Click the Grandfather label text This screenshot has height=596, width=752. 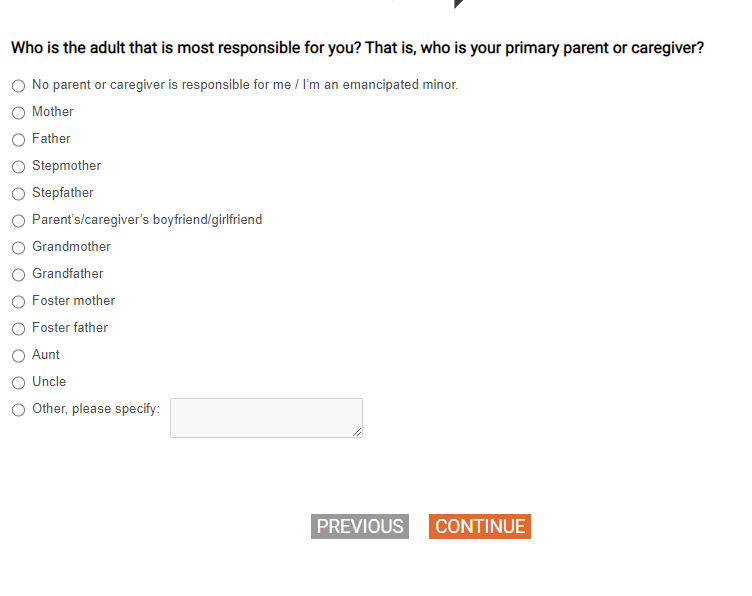68,274
